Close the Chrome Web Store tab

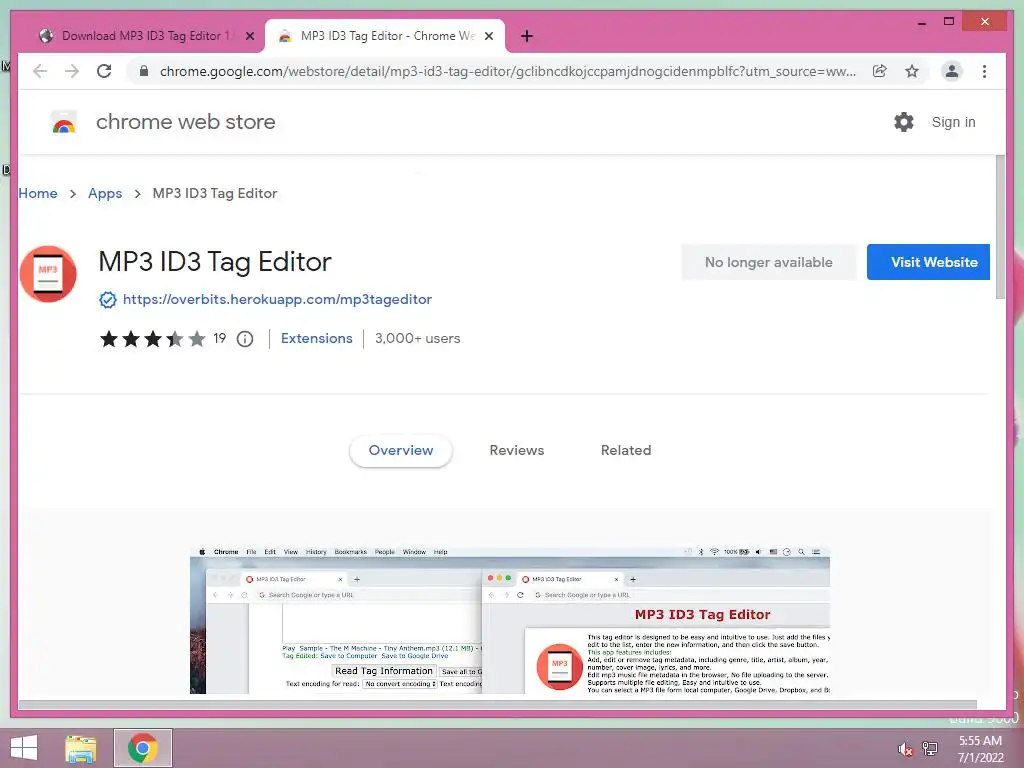(488, 37)
